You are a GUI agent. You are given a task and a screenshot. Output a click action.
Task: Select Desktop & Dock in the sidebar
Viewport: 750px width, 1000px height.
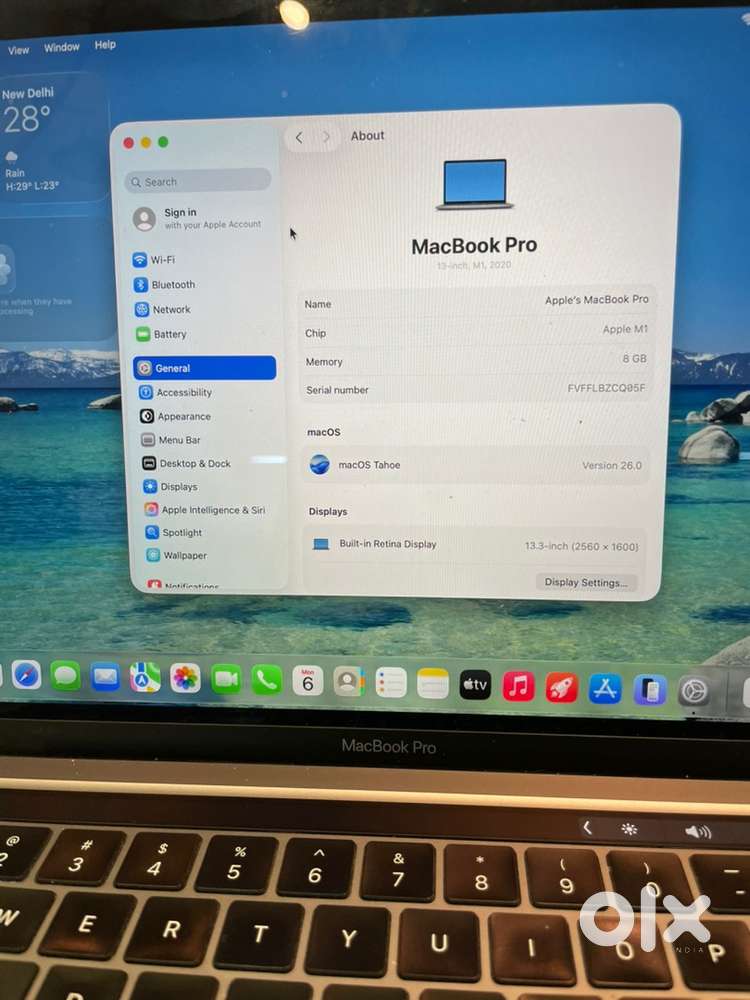pos(194,464)
